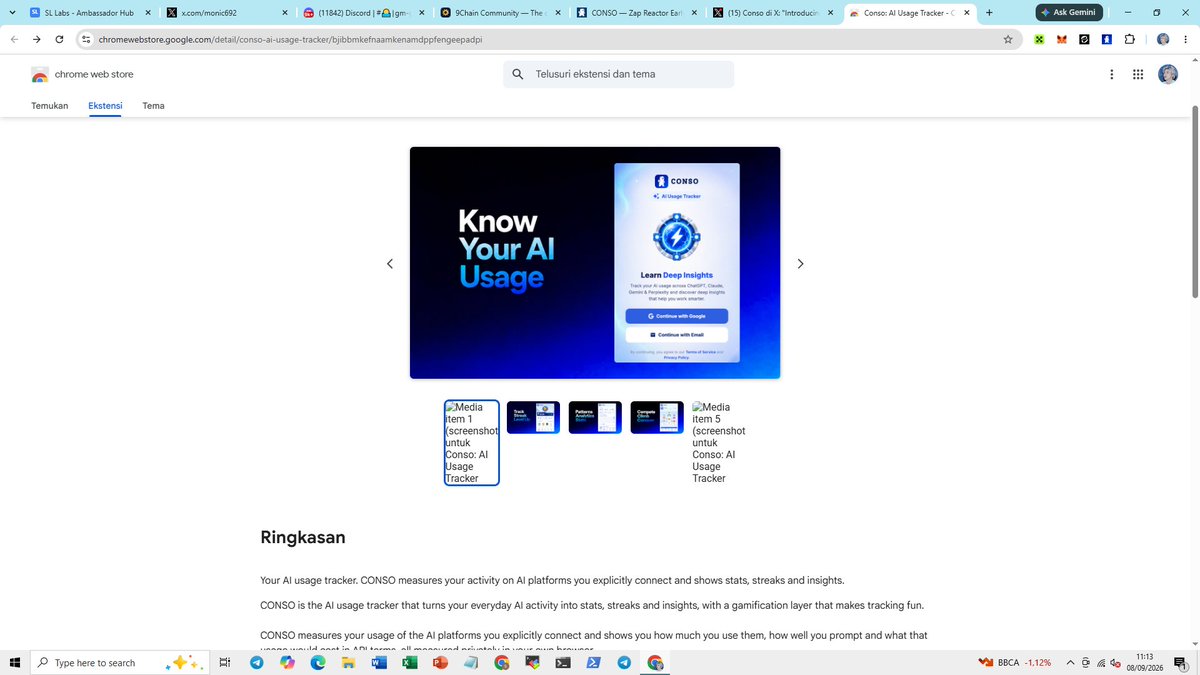Close the x.com/monic692 tab
Image resolution: width=1200 pixels, height=675 pixels.
pos(284,13)
